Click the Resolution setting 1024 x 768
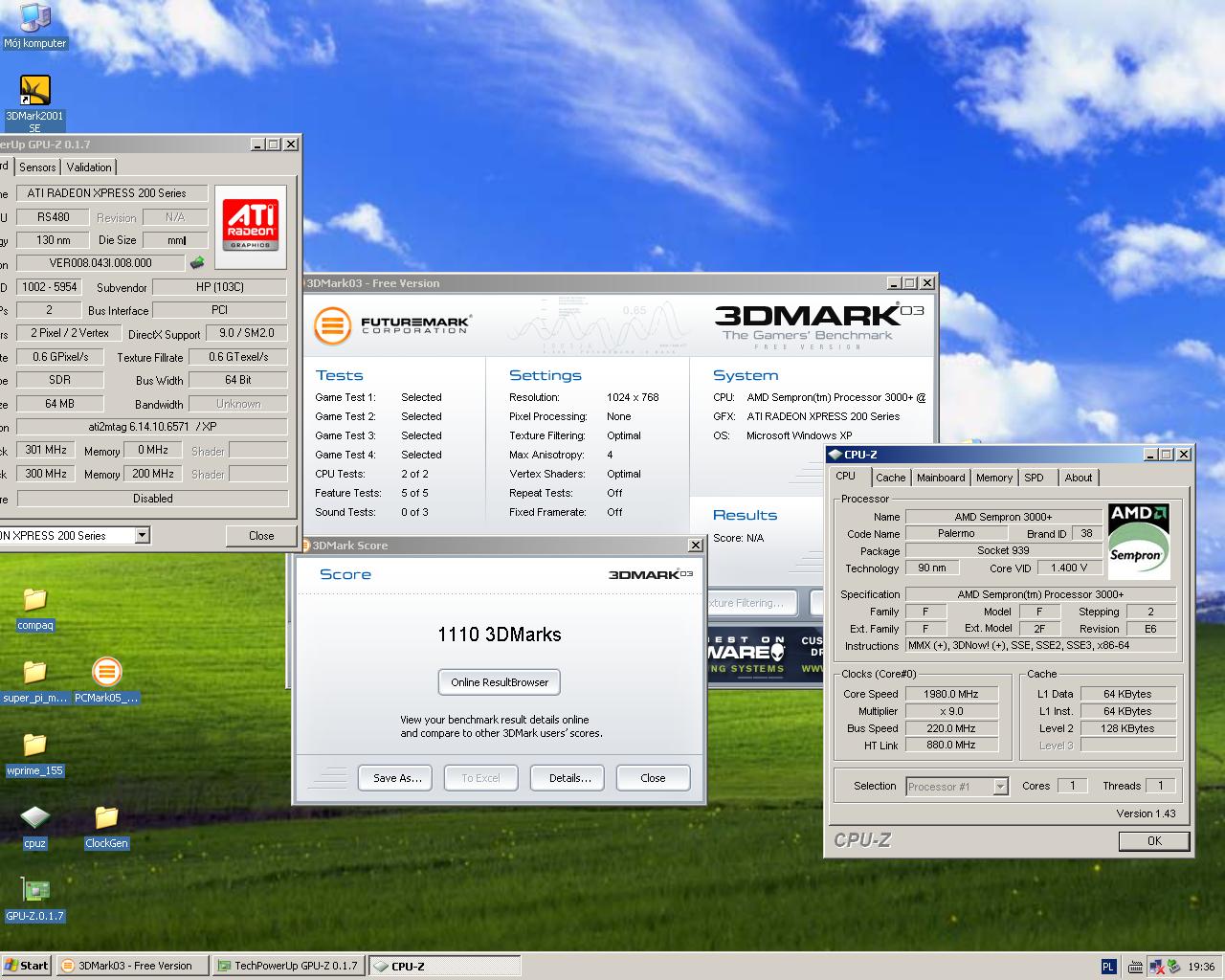The width and height of the screenshot is (1225, 980). point(633,397)
